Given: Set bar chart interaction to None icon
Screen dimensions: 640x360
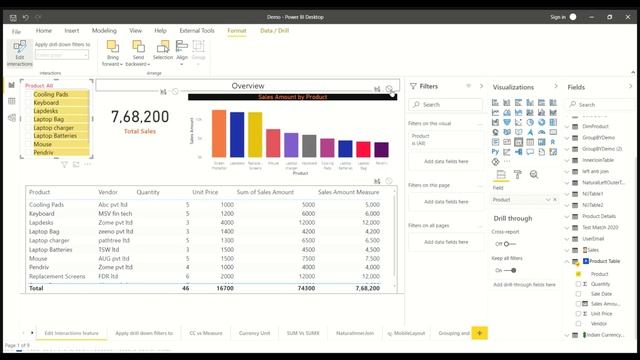Looking at the screenshot, I should coord(389,89).
